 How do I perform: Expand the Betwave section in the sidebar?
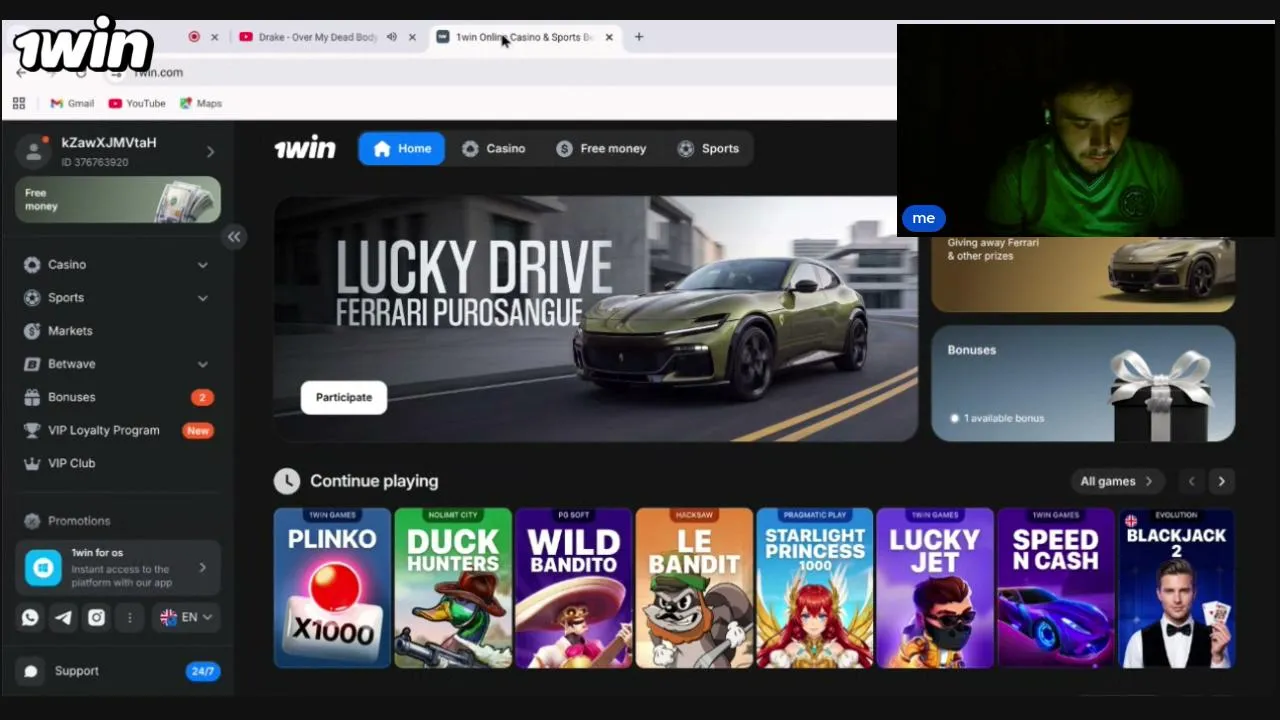tap(203, 364)
